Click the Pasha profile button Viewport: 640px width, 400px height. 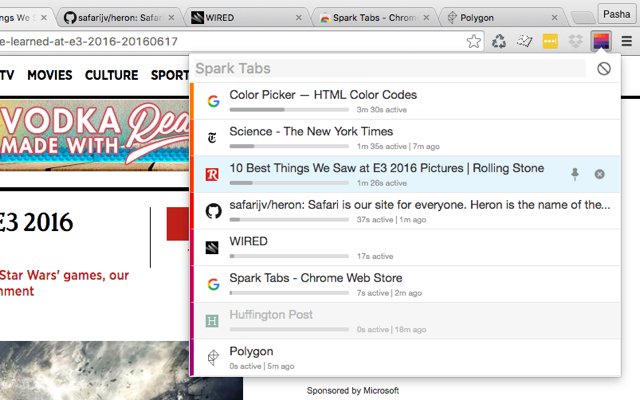point(616,14)
